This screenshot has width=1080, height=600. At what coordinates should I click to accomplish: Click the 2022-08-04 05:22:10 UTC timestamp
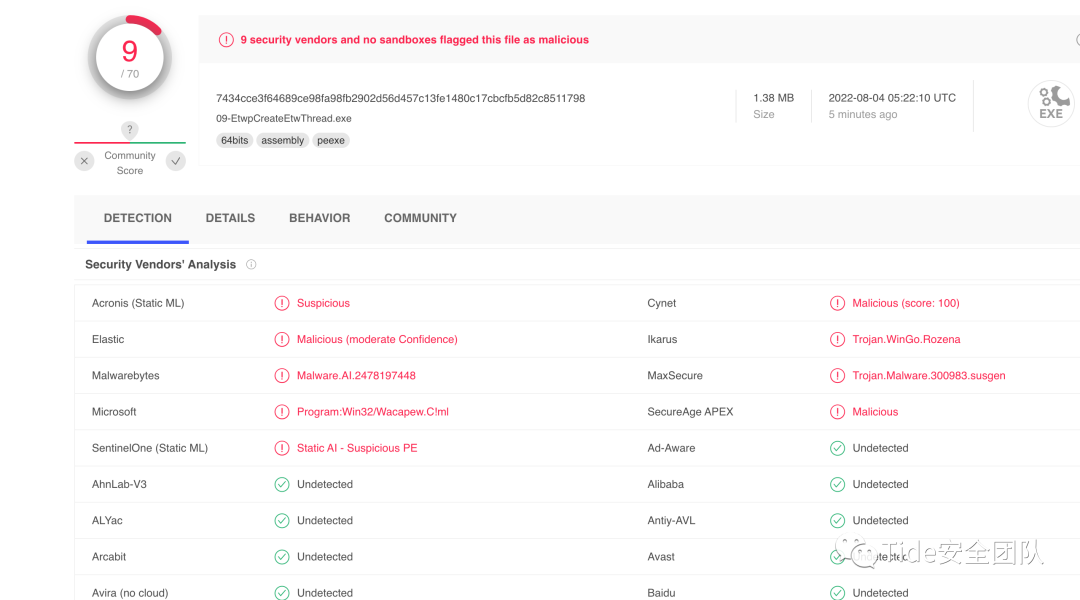click(892, 98)
